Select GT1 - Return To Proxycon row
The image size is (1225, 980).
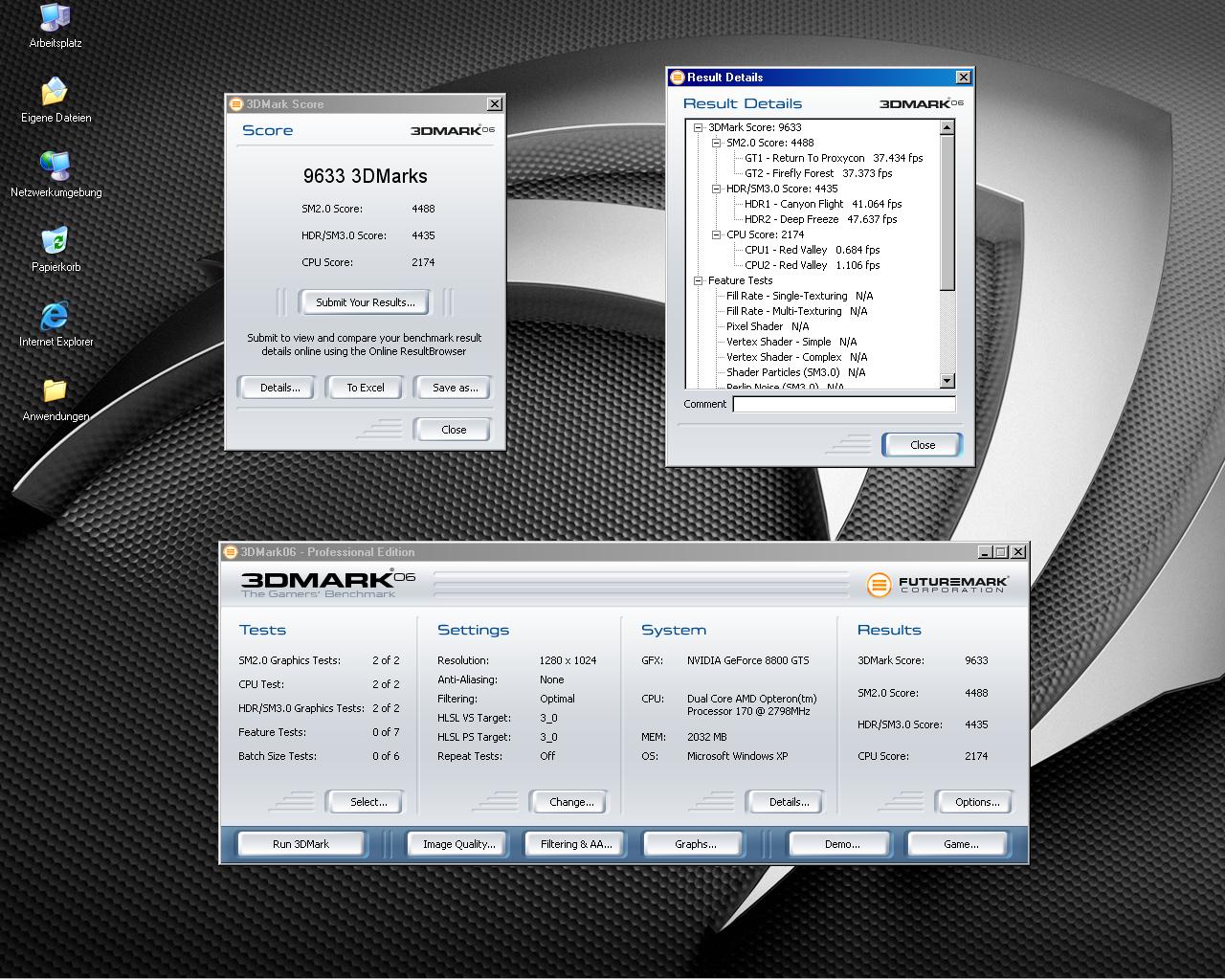click(834, 158)
